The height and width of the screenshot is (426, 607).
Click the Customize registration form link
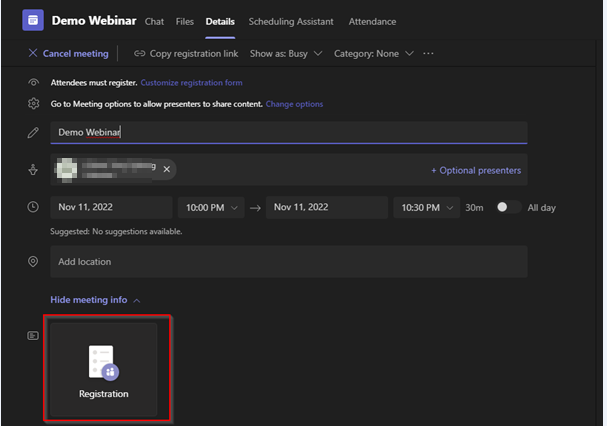tap(191, 83)
